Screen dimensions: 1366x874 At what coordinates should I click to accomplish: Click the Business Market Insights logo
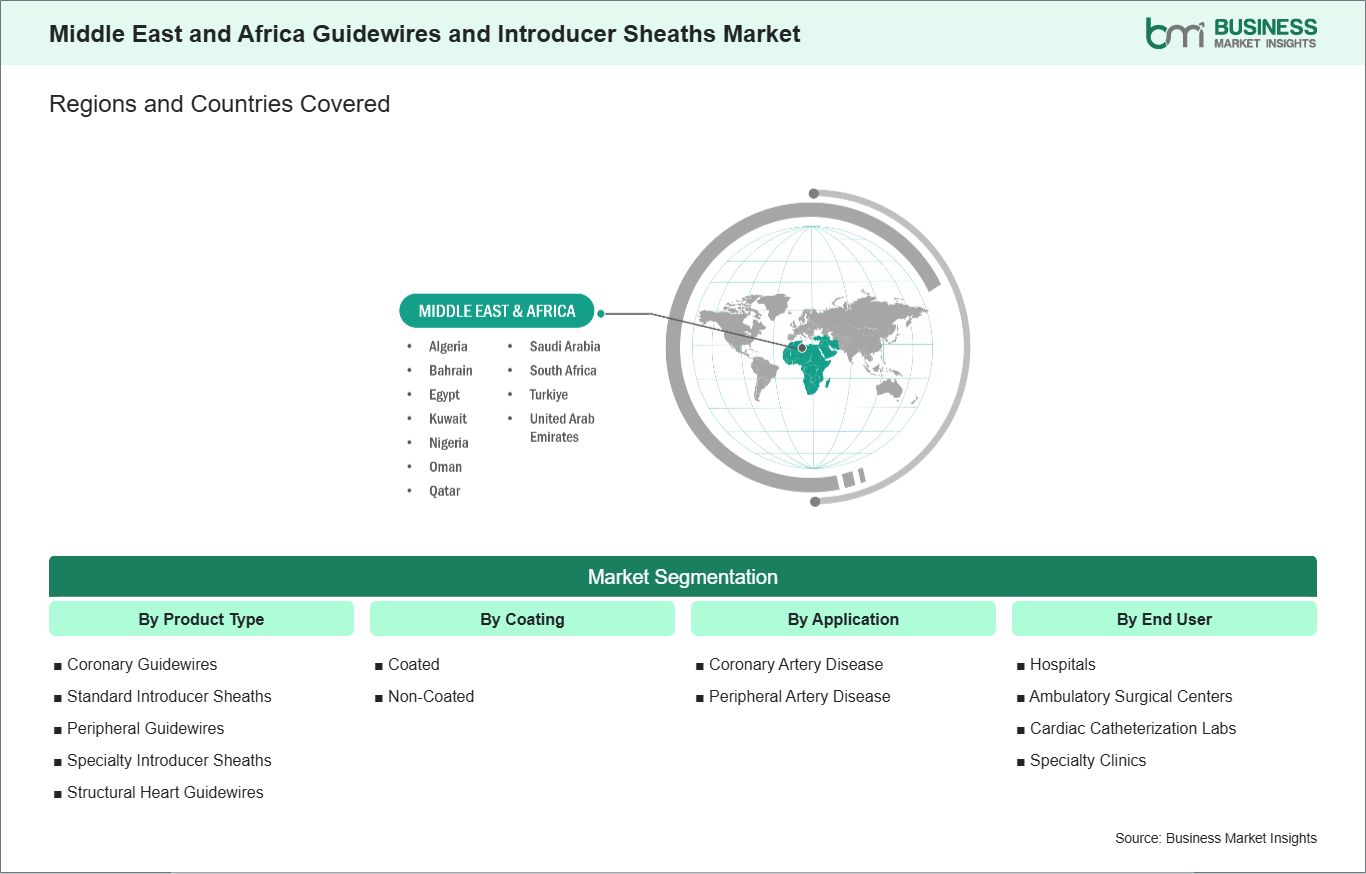pos(1230,33)
